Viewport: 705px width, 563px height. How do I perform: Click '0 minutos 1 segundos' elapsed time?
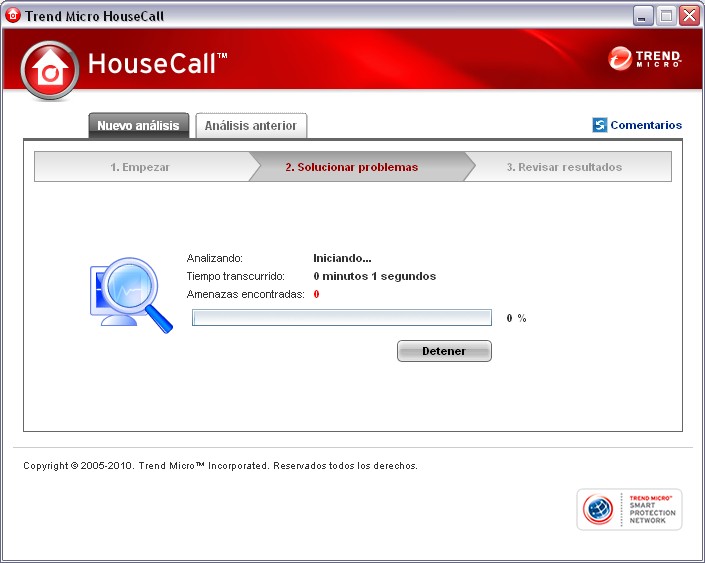[375, 276]
